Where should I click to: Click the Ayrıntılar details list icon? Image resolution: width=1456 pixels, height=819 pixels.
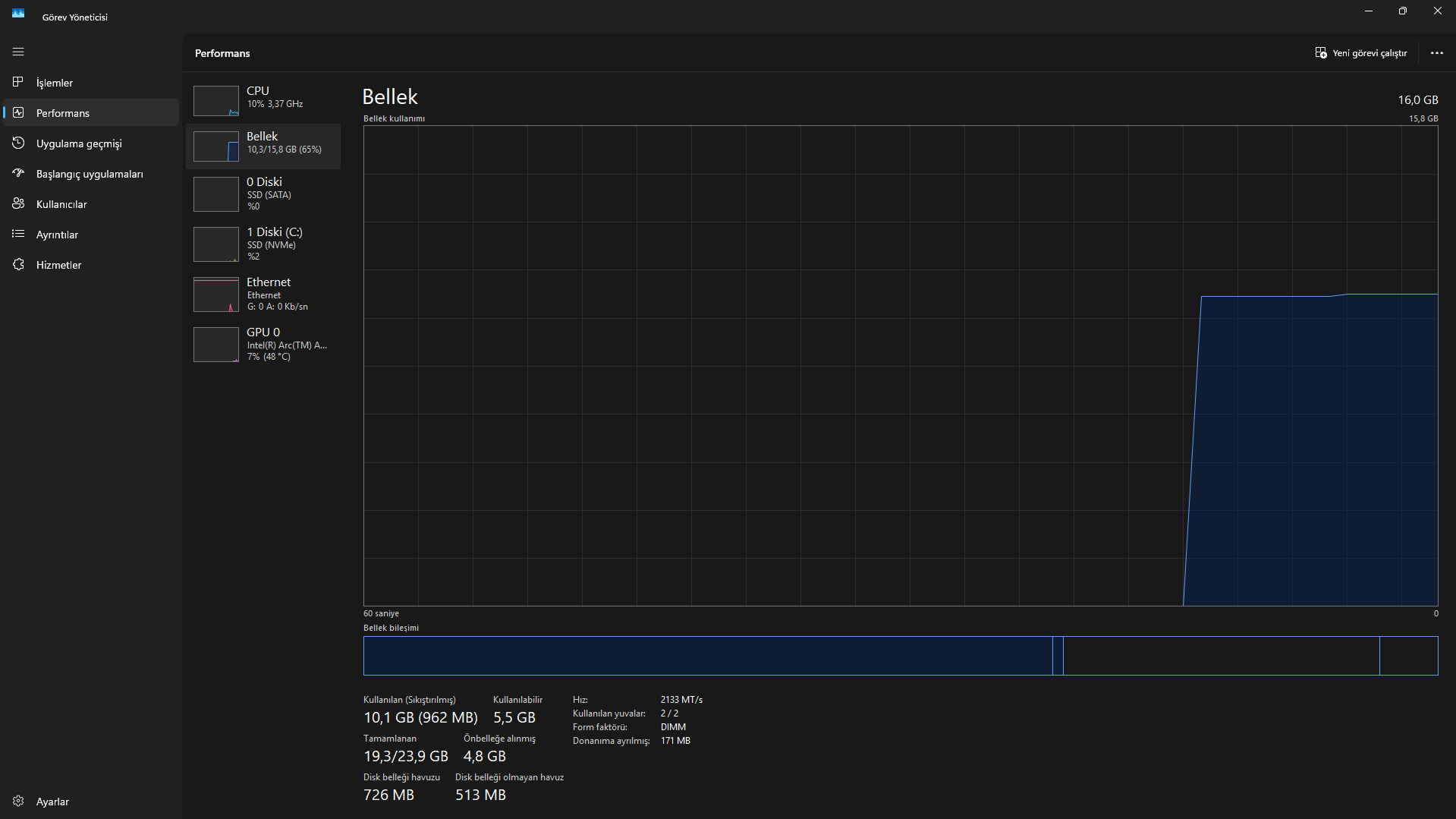click(x=18, y=234)
